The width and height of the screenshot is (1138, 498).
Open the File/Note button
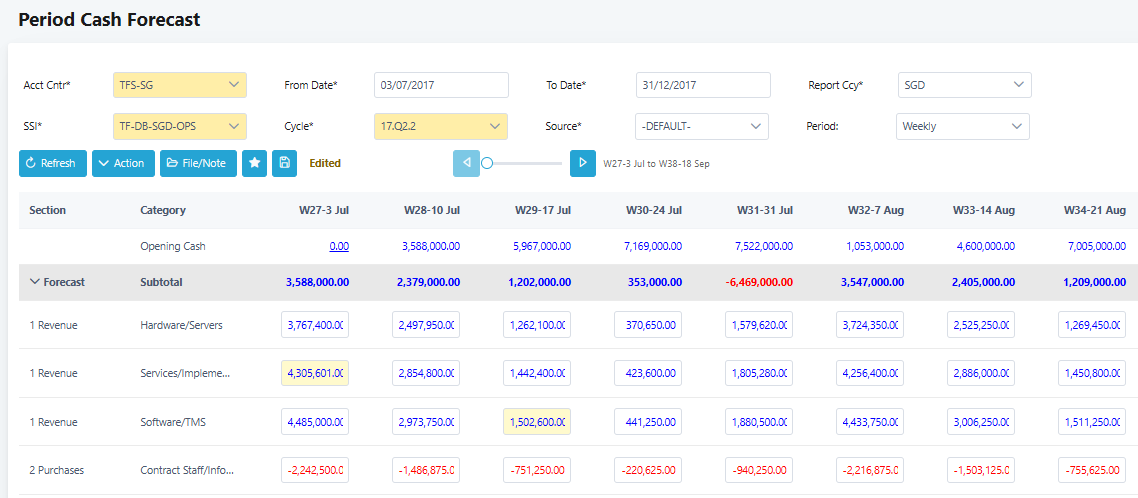(198, 163)
